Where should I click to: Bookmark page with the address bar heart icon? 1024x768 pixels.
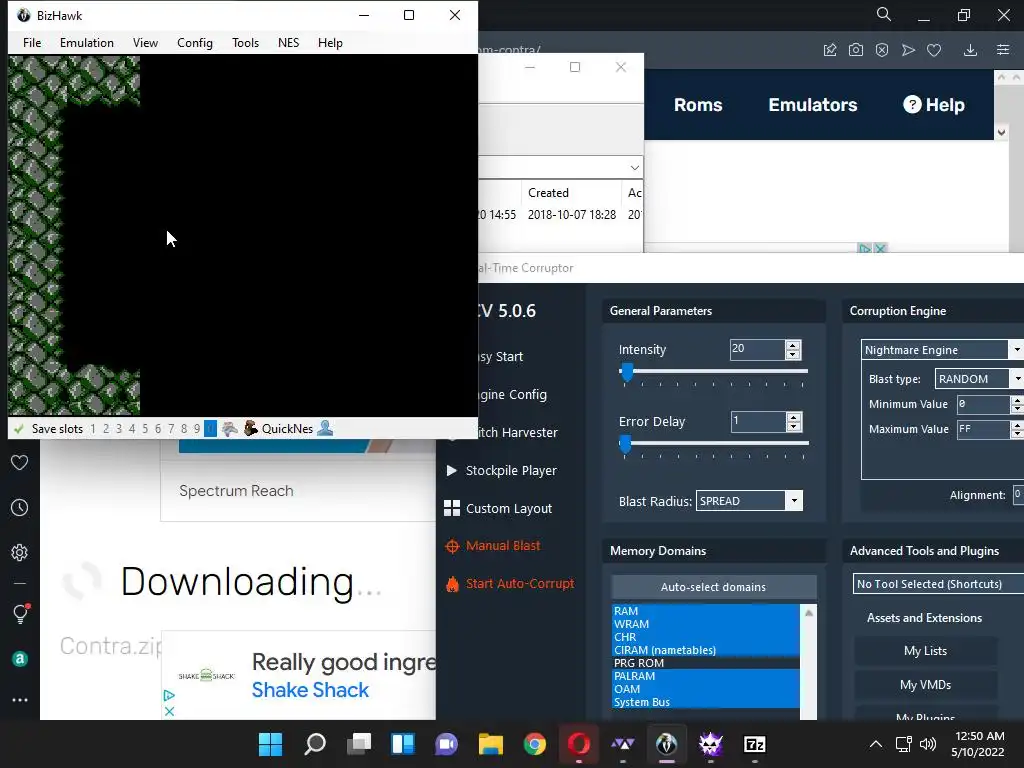click(x=934, y=50)
